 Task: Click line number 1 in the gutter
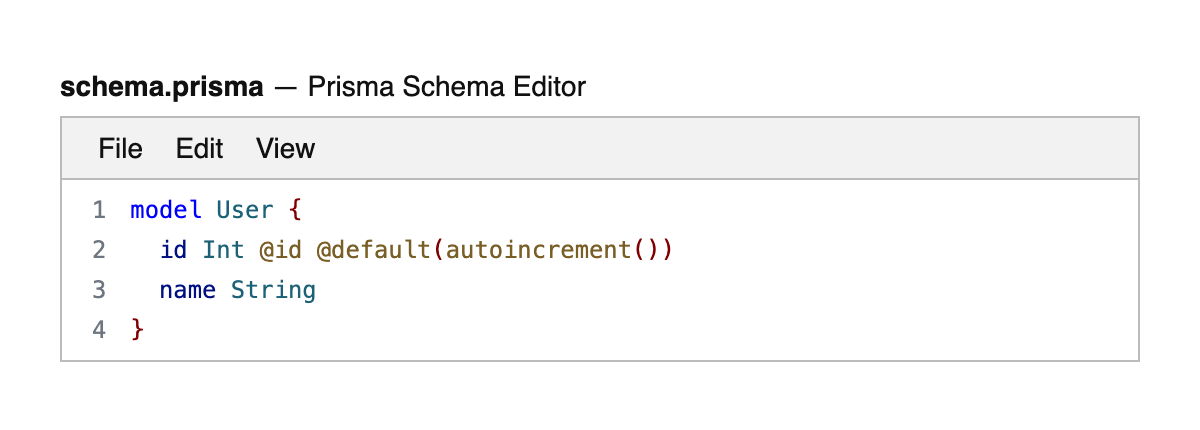pyautogui.click(x=98, y=210)
